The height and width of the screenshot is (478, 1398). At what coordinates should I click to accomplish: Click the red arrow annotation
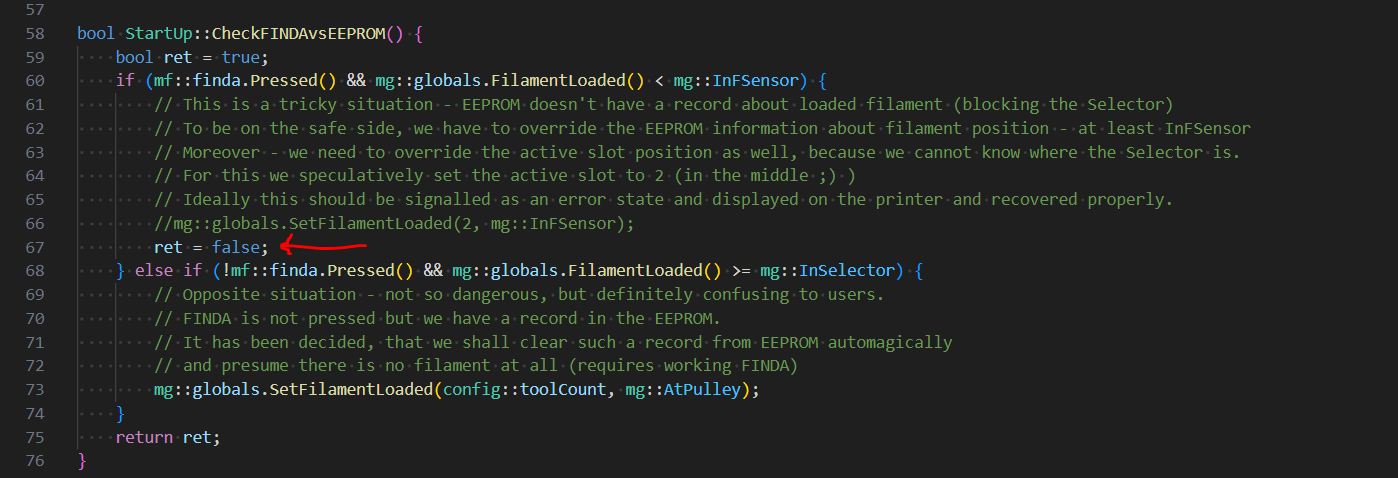click(323, 245)
